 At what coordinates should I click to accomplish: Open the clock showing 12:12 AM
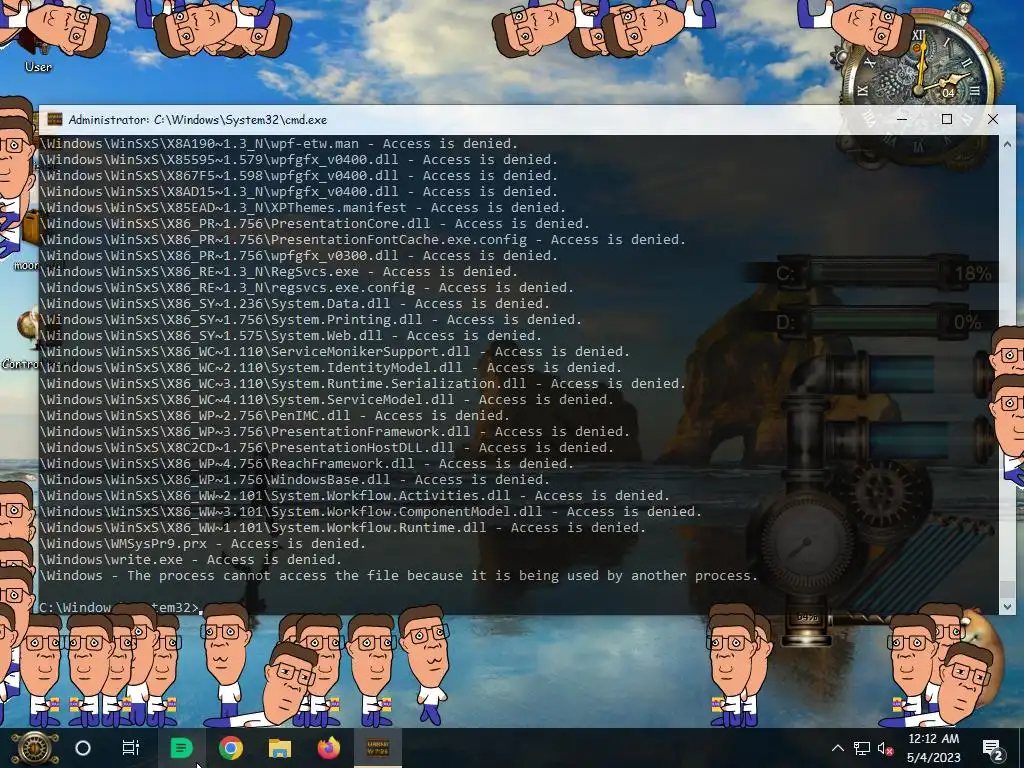click(933, 739)
